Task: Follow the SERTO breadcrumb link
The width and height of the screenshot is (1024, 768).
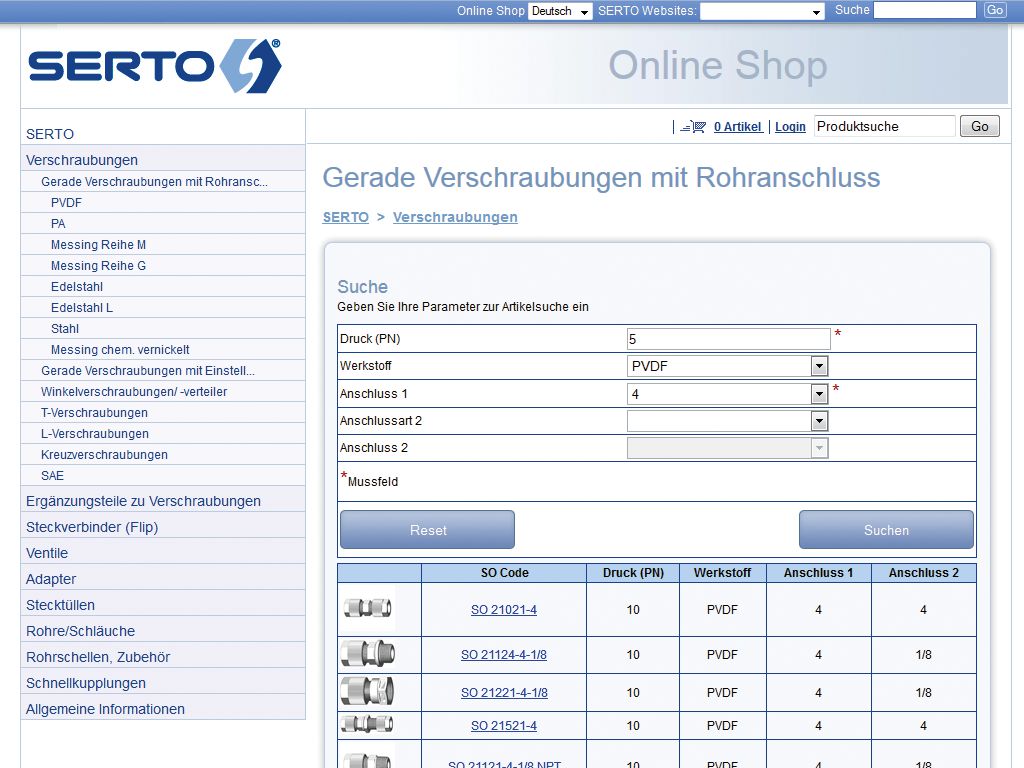Action: click(345, 217)
